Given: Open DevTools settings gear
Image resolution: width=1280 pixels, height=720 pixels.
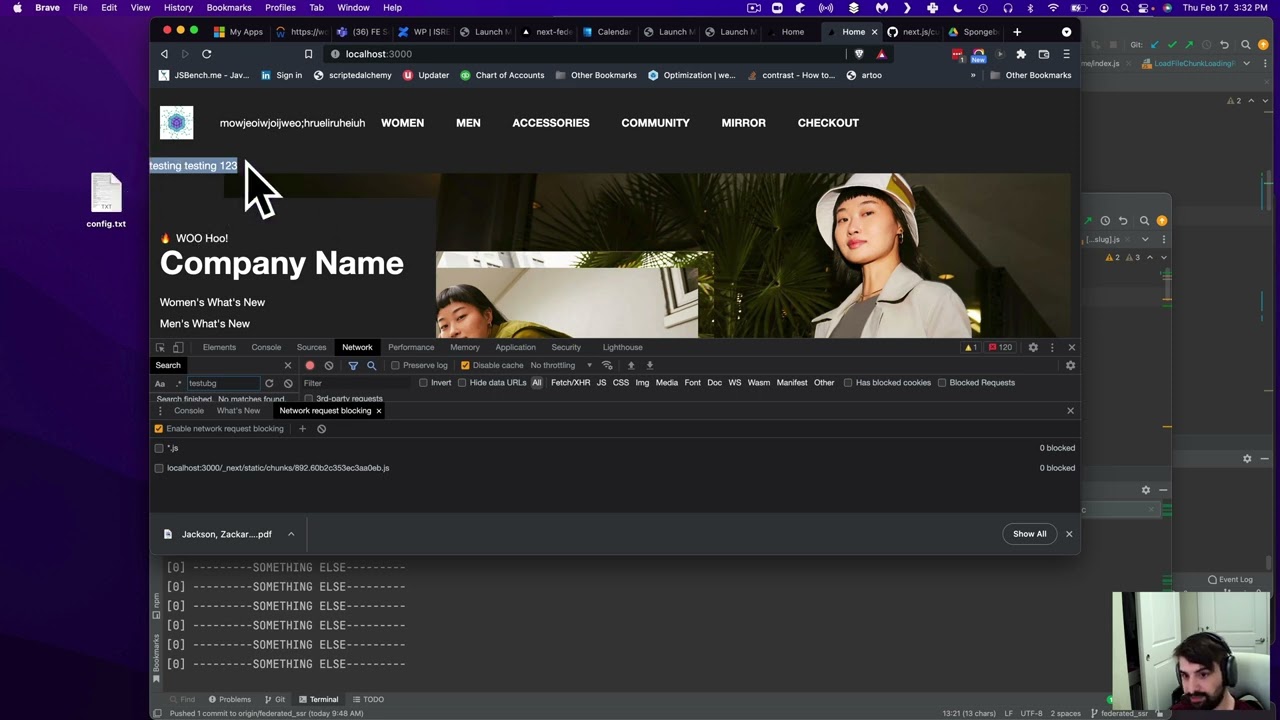Looking at the screenshot, I should point(1033,347).
